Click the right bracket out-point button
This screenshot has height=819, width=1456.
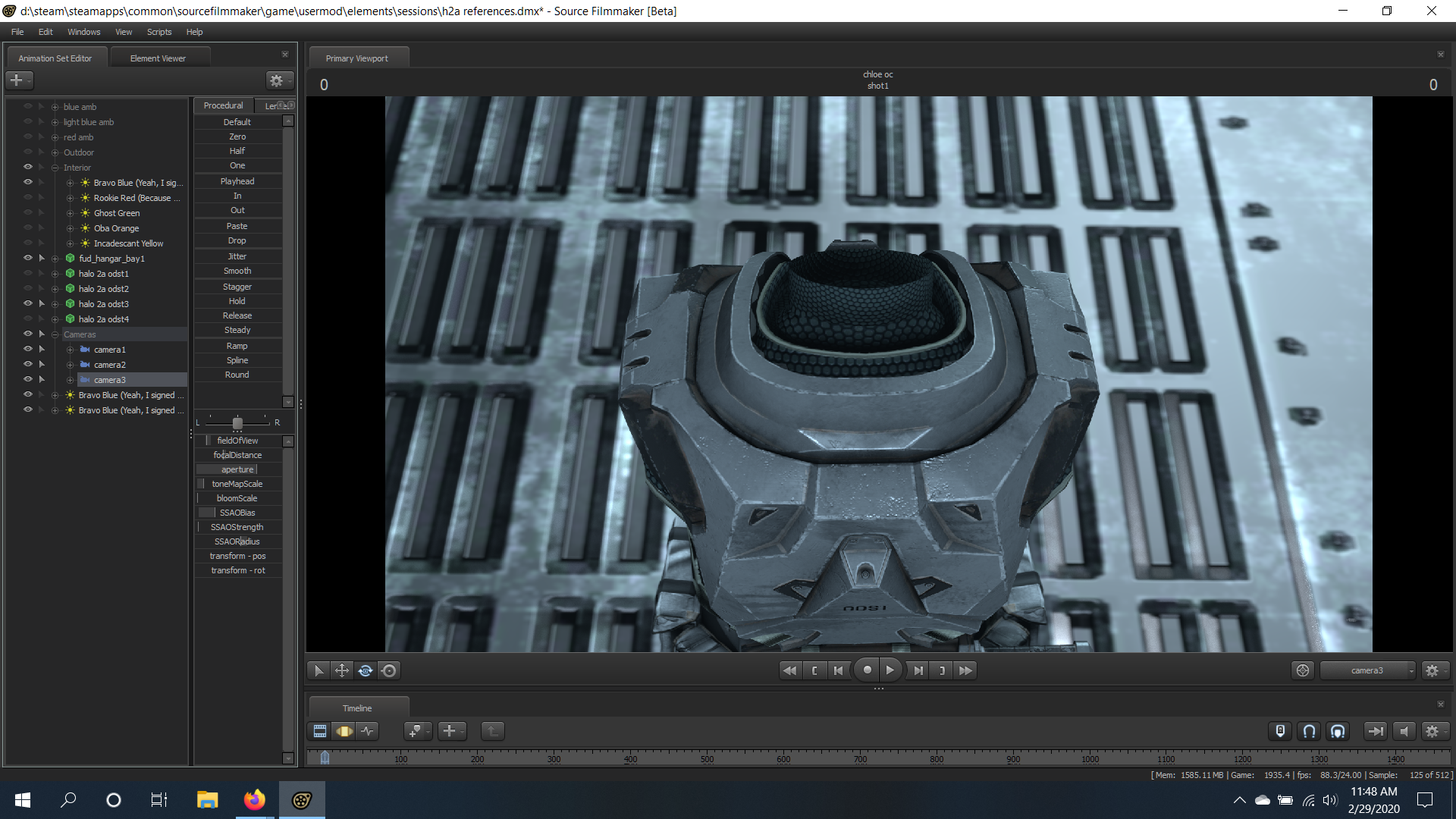coord(942,670)
